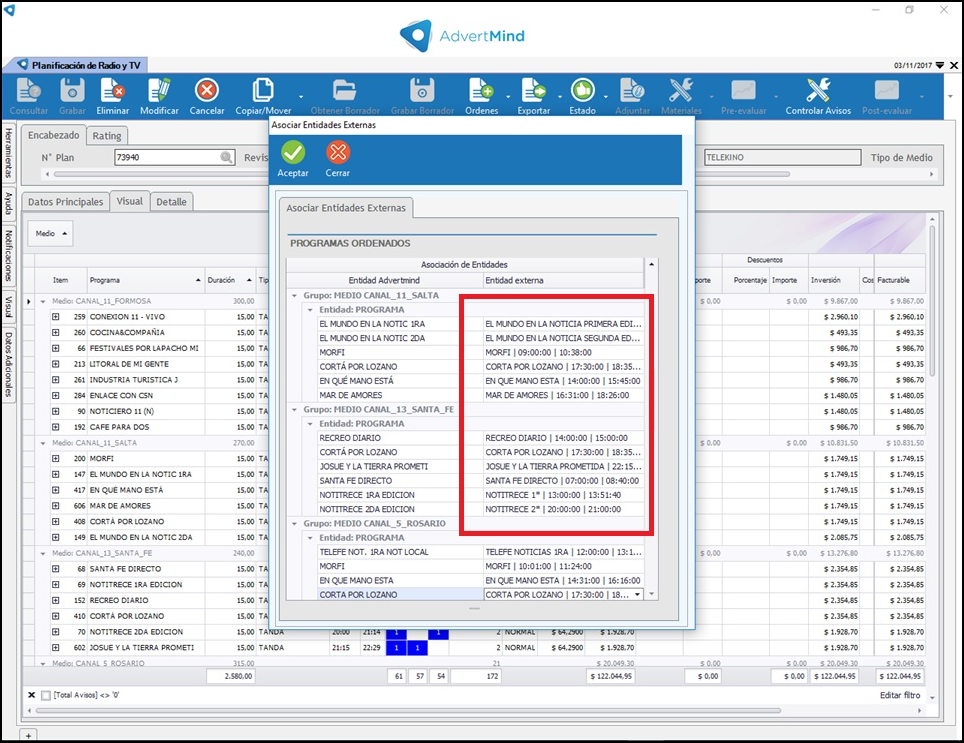Close the Planificación de Radio y TV tab
The width and height of the screenshot is (964, 743).
pos(954,65)
